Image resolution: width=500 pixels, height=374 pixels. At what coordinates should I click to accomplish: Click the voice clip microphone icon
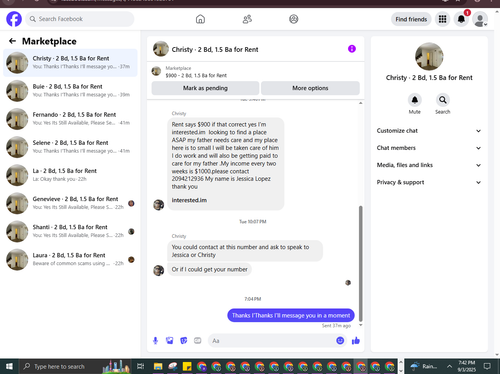[x=155, y=341]
